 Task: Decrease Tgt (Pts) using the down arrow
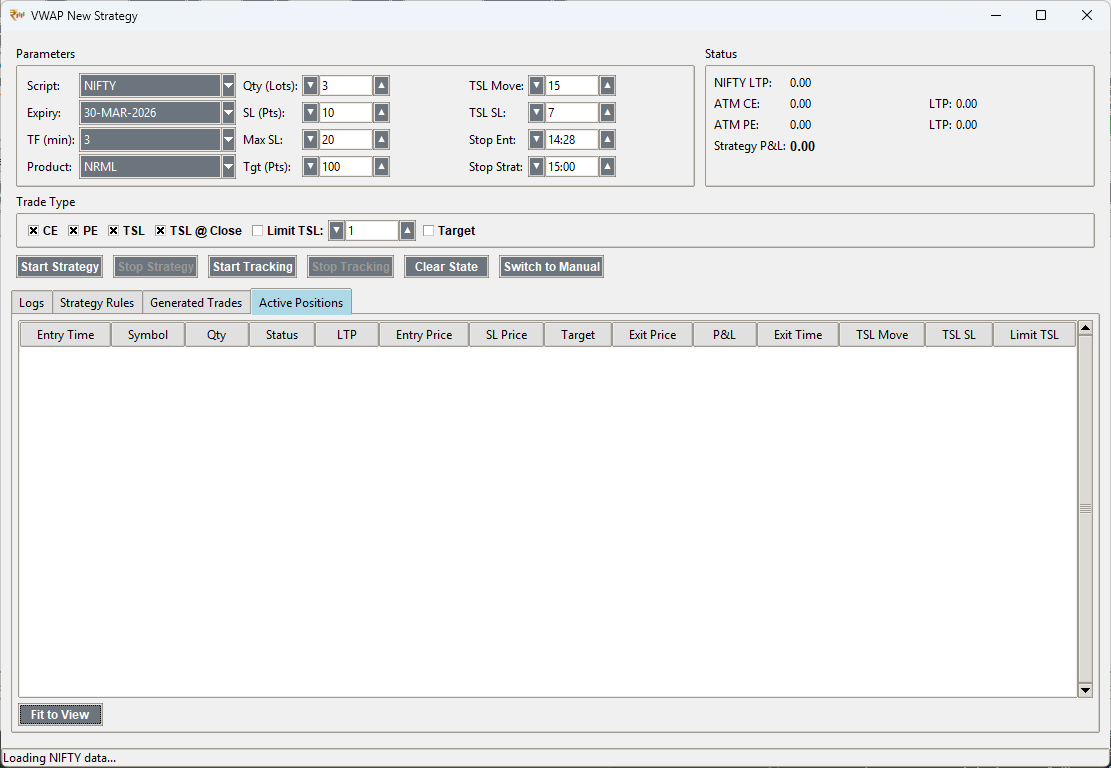[310, 167]
